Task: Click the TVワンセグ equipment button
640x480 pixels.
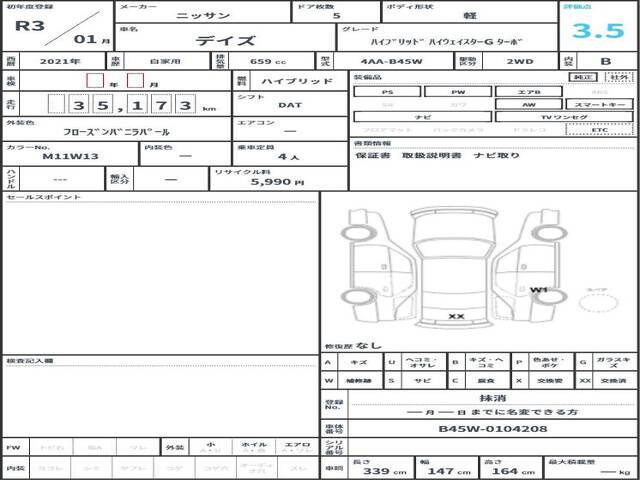Action: (x=565, y=116)
